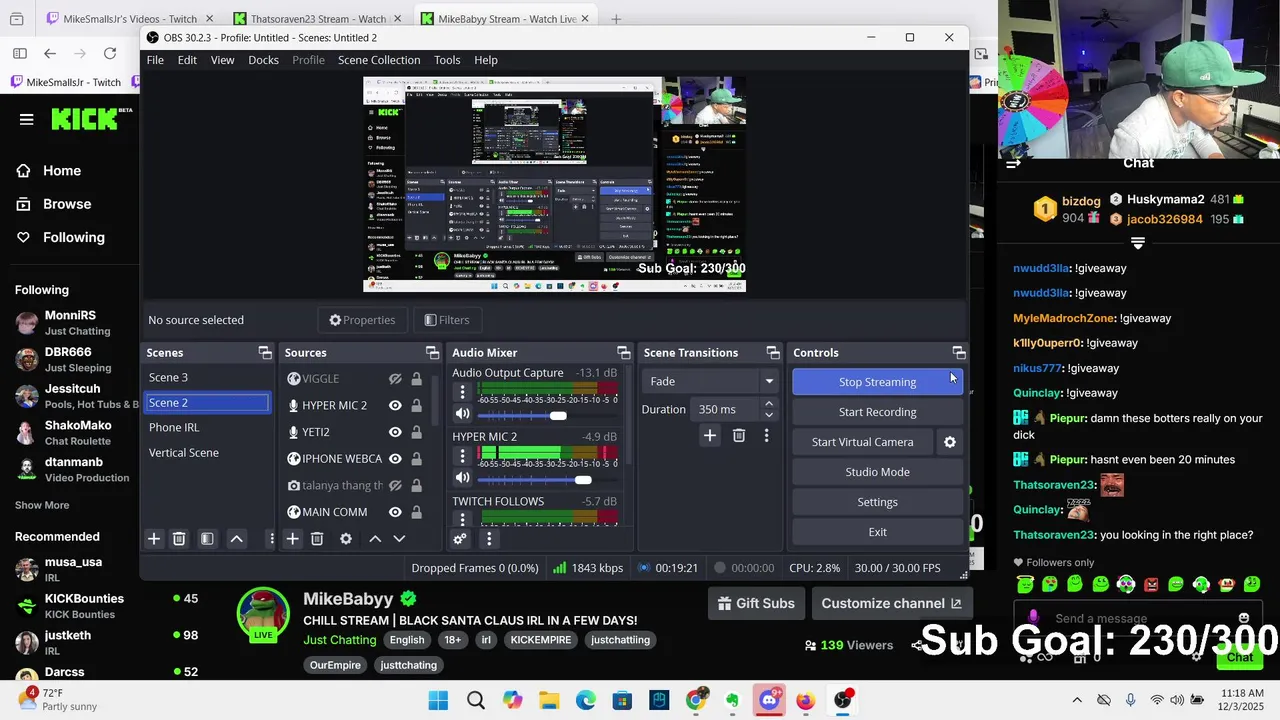Decrease transition duration with down arrow
Viewport: 1280px width, 720px height.
(768, 415)
